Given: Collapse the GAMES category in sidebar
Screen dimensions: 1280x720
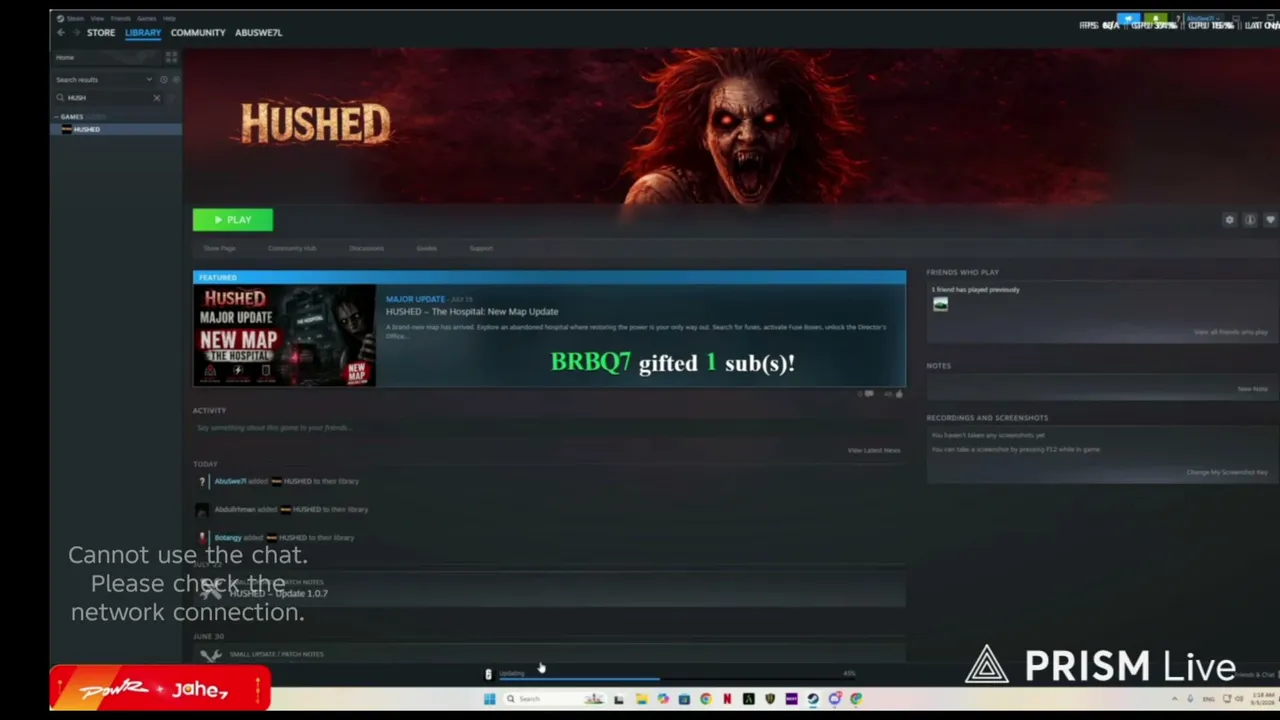Looking at the screenshot, I should pos(57,117).
